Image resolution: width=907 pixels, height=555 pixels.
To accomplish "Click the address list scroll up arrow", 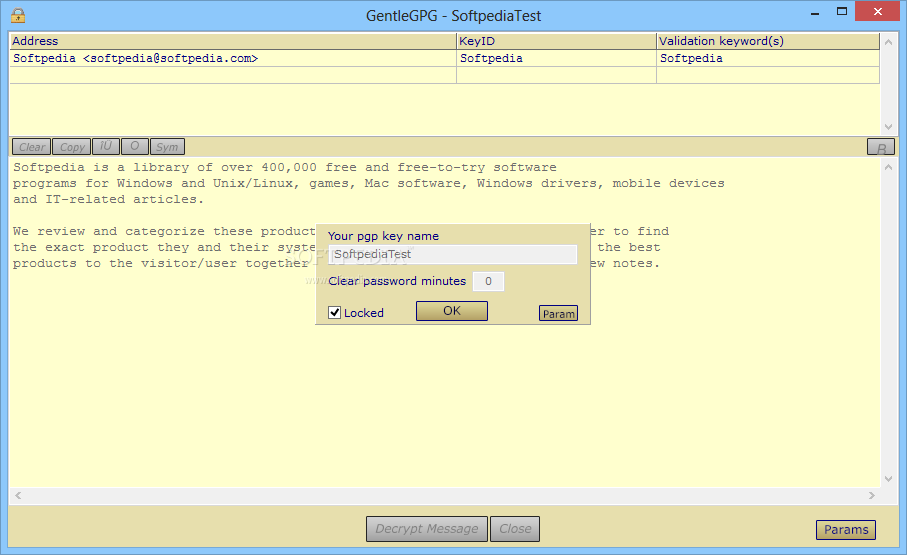I will [888, 42].
